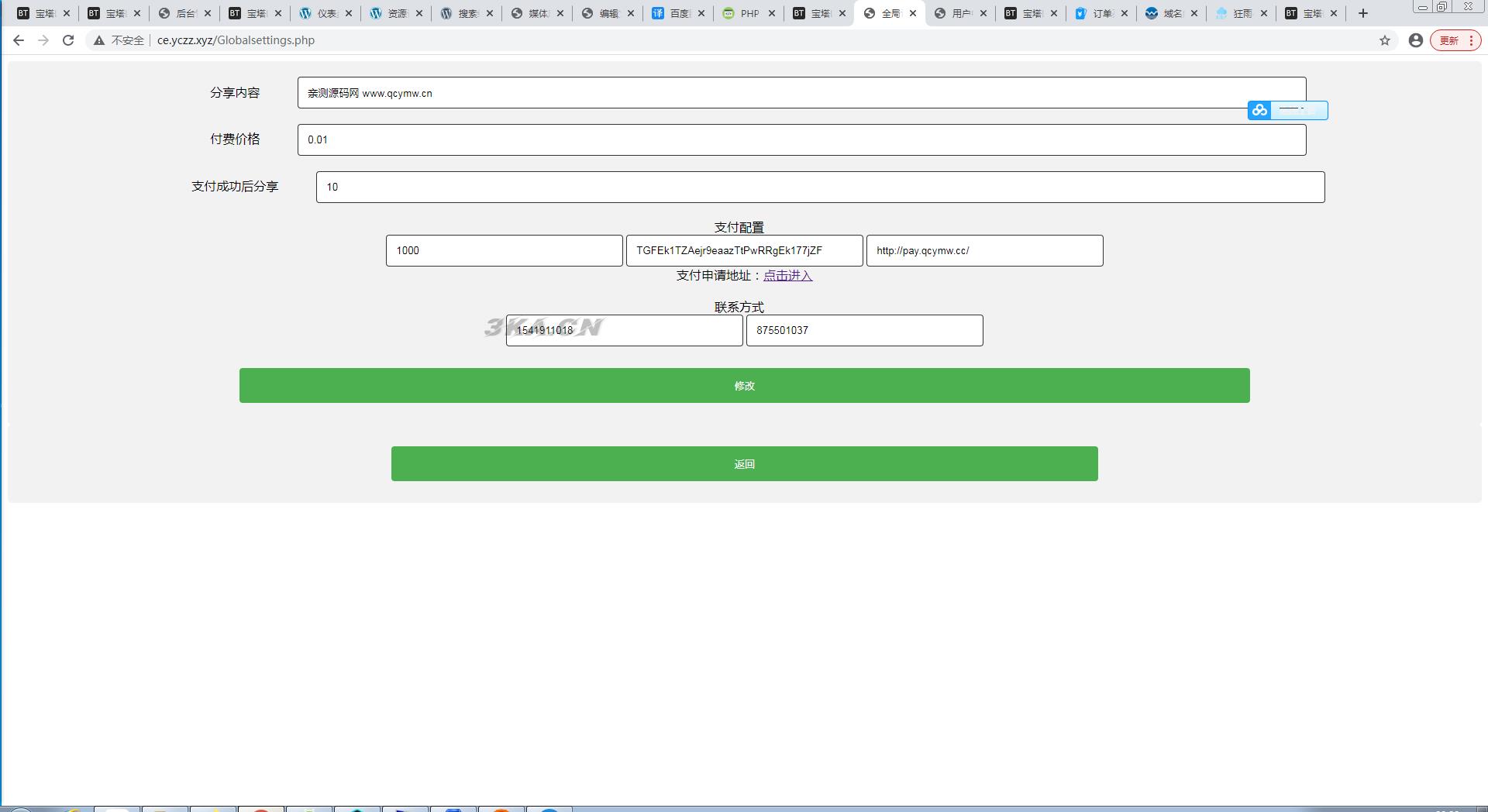Click the green 返回 button
The height and width of the screenshot is (812, 1488).
click(744, 463)
